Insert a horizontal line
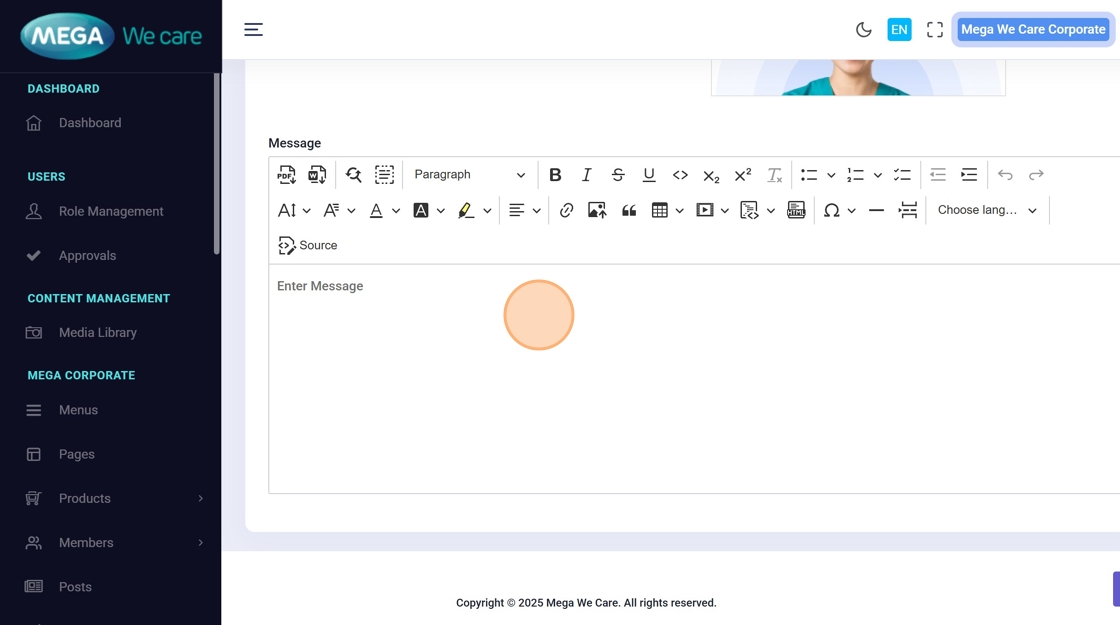 [876, 210]
